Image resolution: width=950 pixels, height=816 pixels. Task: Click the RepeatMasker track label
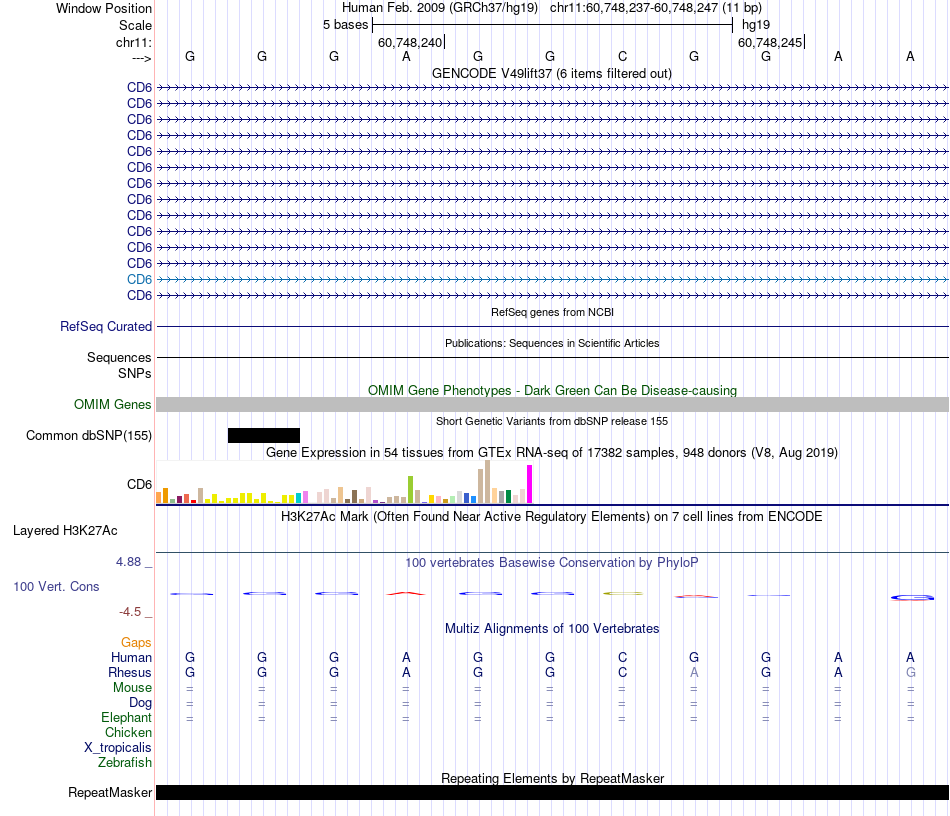[x=110, y=793]
